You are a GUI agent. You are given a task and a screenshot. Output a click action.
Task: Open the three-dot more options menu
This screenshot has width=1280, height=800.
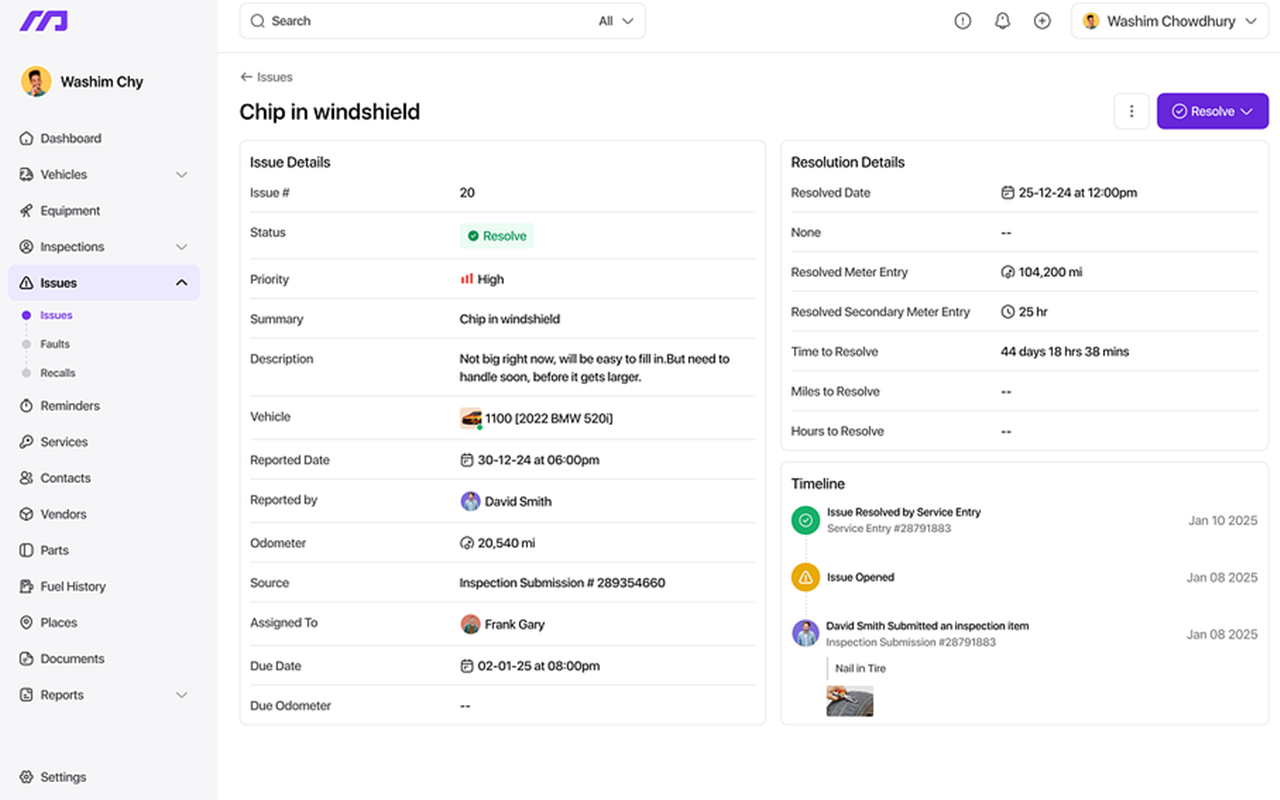click(x=1131, y=111)
